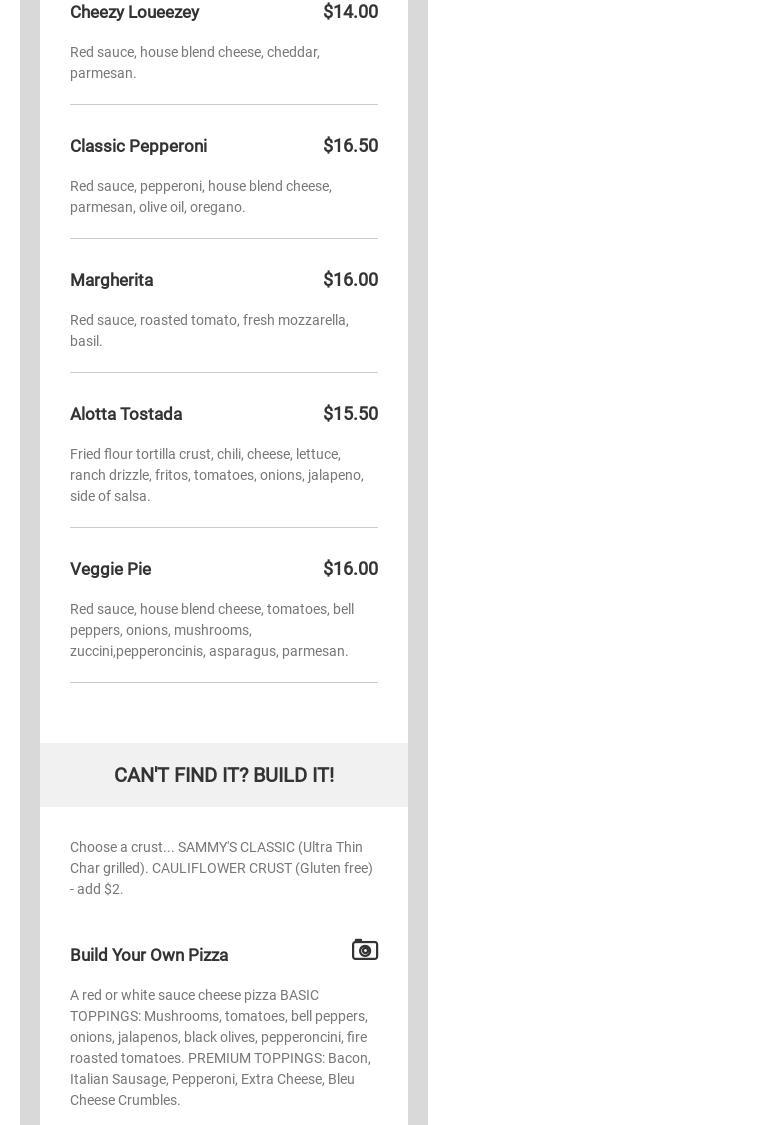Screen dimensions: 770x1125
Task: Open the Margherita pizza entry
Action: (111, 280)
